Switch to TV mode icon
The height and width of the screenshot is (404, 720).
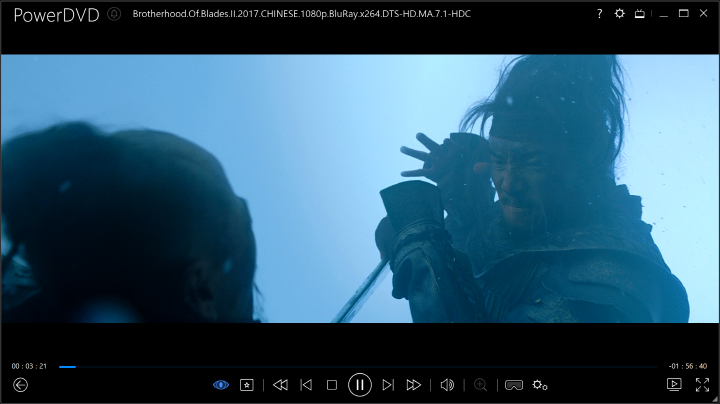pos(639,14)
